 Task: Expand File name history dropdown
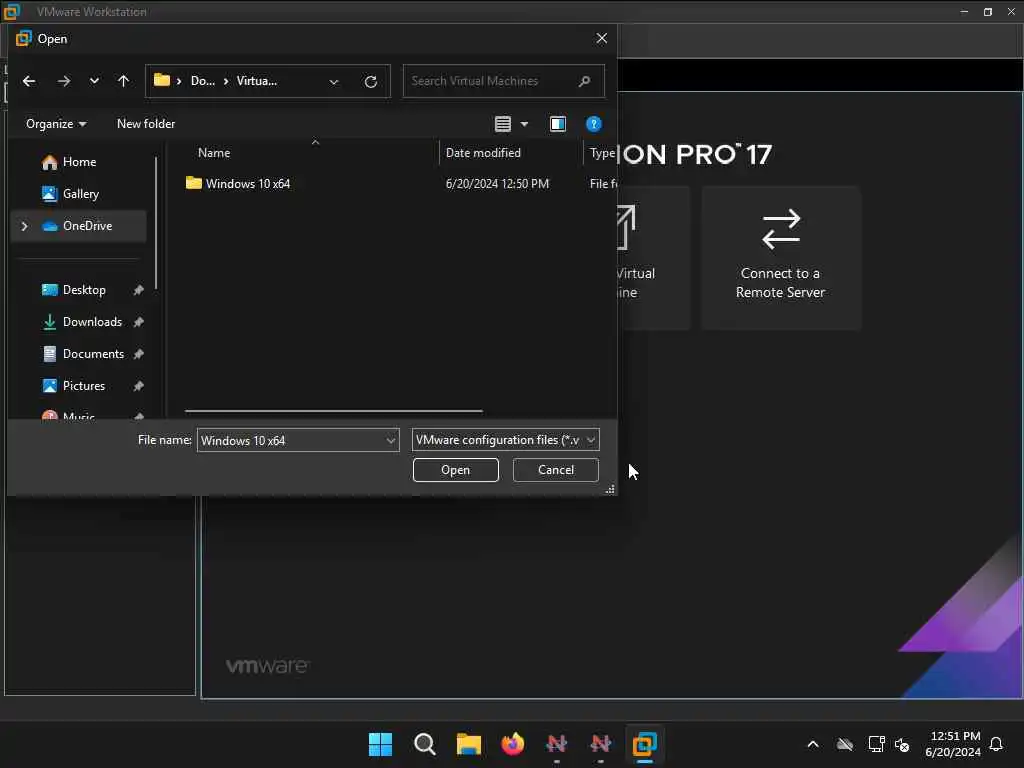(391, 440)
